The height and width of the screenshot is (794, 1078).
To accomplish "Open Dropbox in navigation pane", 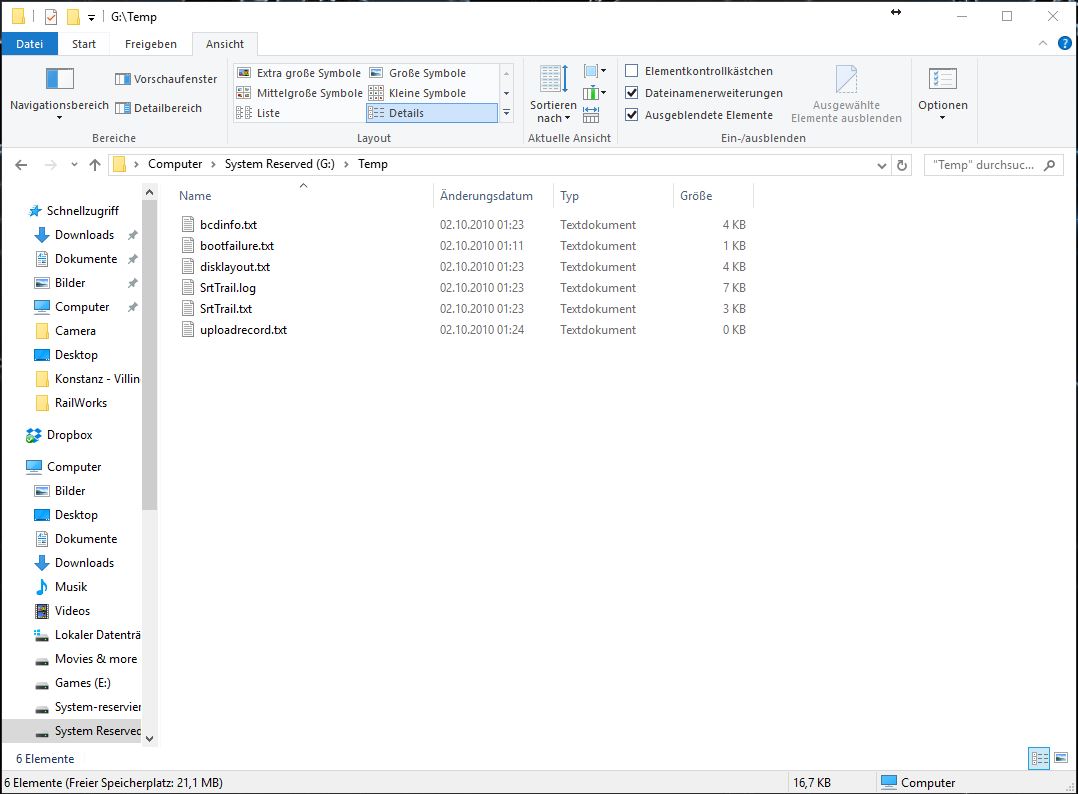I will click(x=69, y=434).
